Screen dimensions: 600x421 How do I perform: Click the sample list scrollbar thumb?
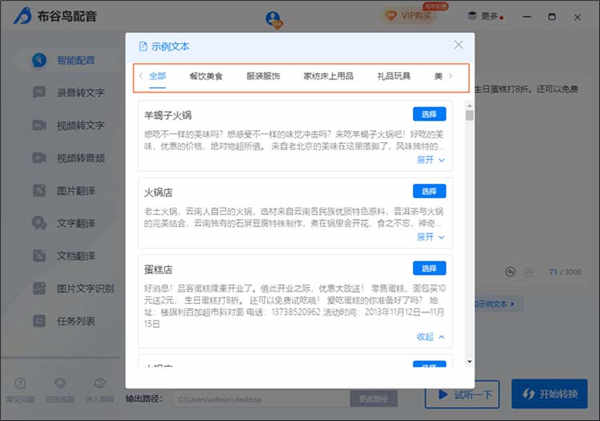(x=469, y=115)
